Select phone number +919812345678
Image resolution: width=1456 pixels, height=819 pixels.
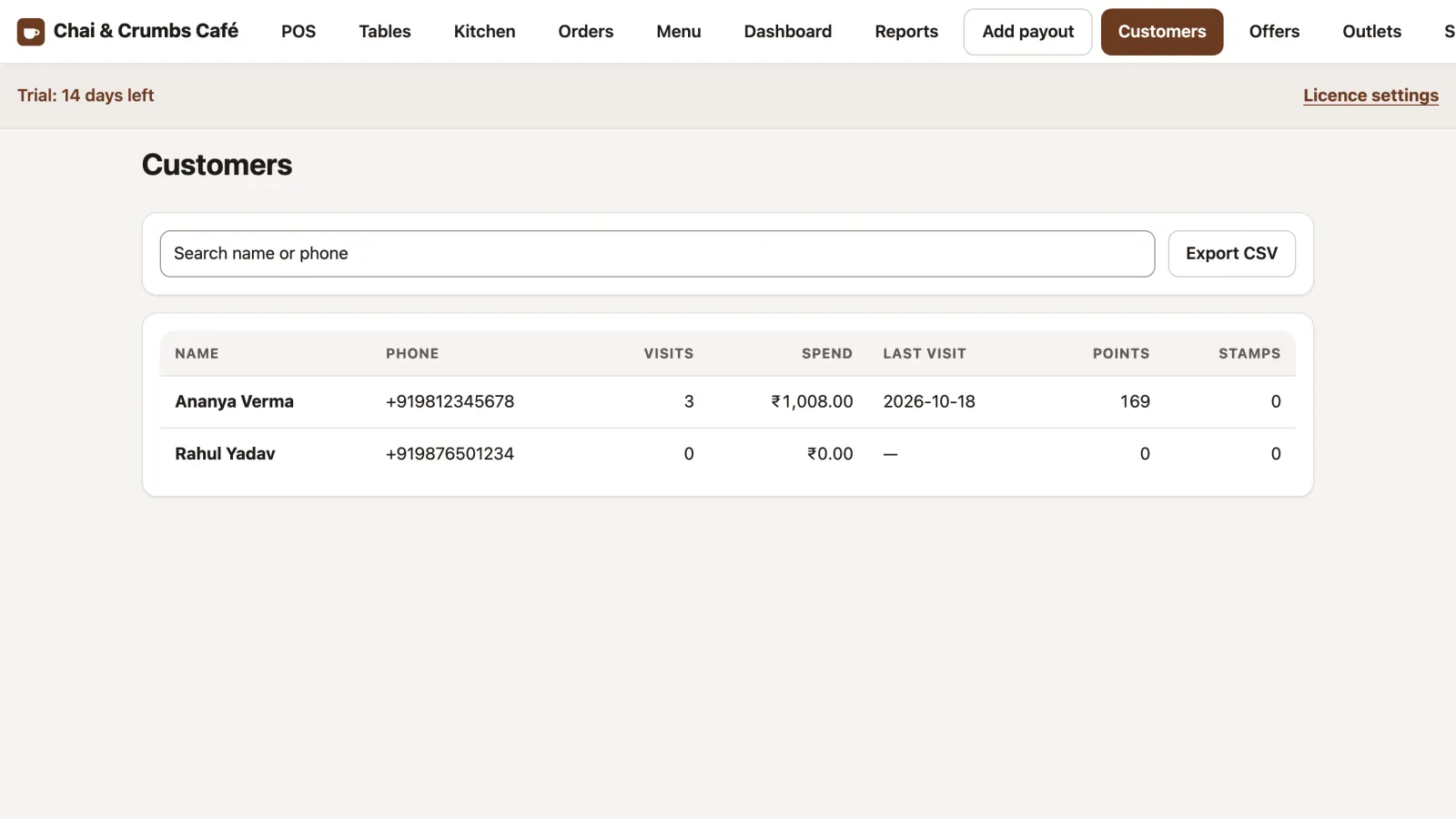[x=450, y=402]
